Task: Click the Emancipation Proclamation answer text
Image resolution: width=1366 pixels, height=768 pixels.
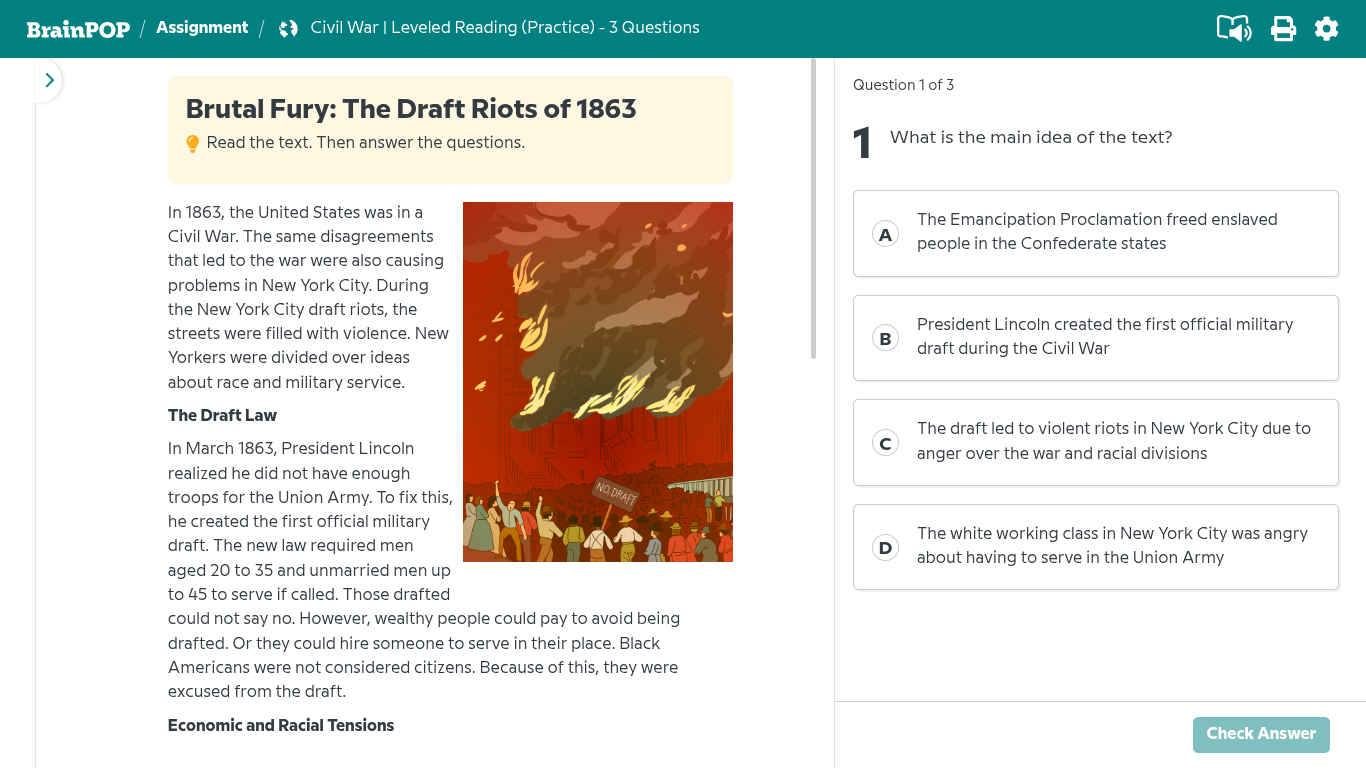Action: (x=1097, y=231)
